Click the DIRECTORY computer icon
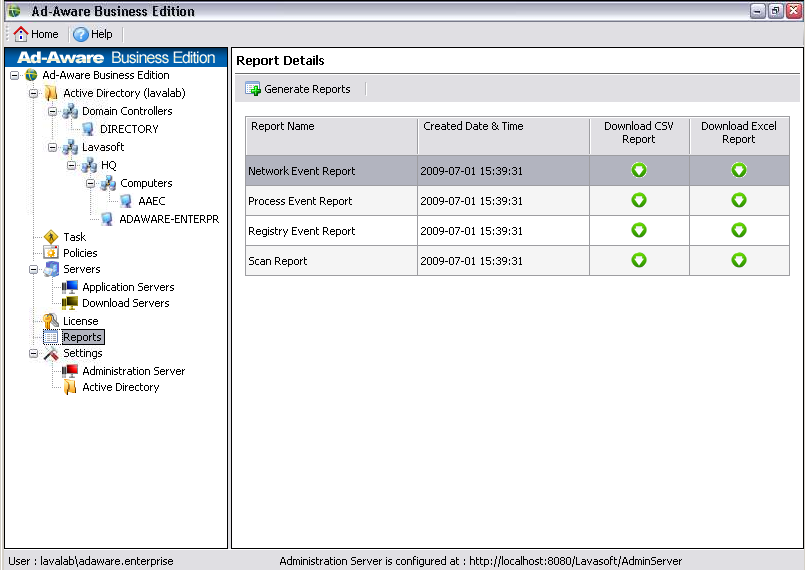805x570 pixels. pyautogui.click(x=88, y=129)
